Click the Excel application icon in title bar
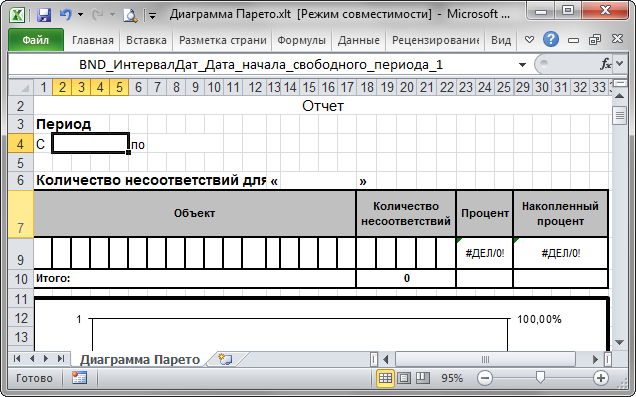636x397 pixels. [17, 15]
